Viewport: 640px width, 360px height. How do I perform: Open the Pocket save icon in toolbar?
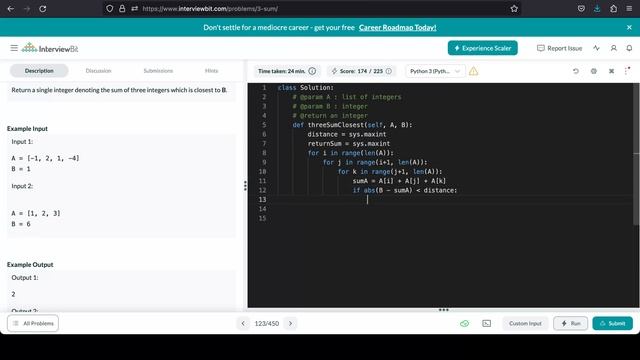coord(581,9)
